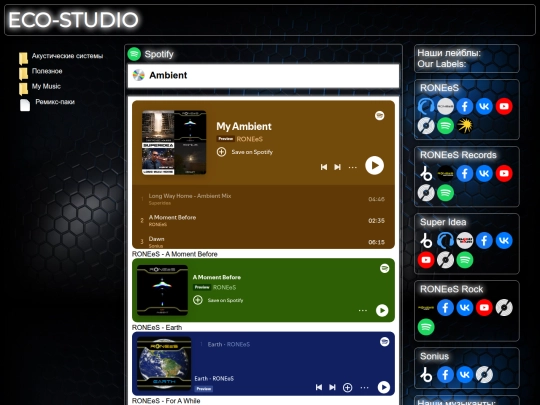Open the Полезное folder link

47,71
